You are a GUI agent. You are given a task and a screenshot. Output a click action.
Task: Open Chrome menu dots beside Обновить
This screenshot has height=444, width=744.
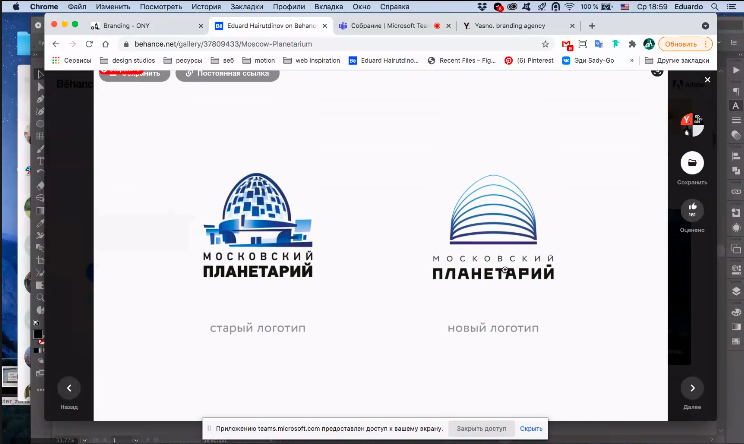pyautogui.click(x=706, y=44)
